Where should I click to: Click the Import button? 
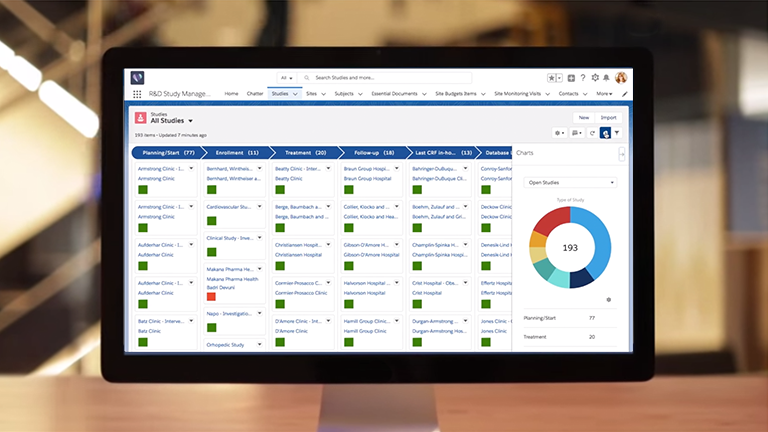click(608, 117)
